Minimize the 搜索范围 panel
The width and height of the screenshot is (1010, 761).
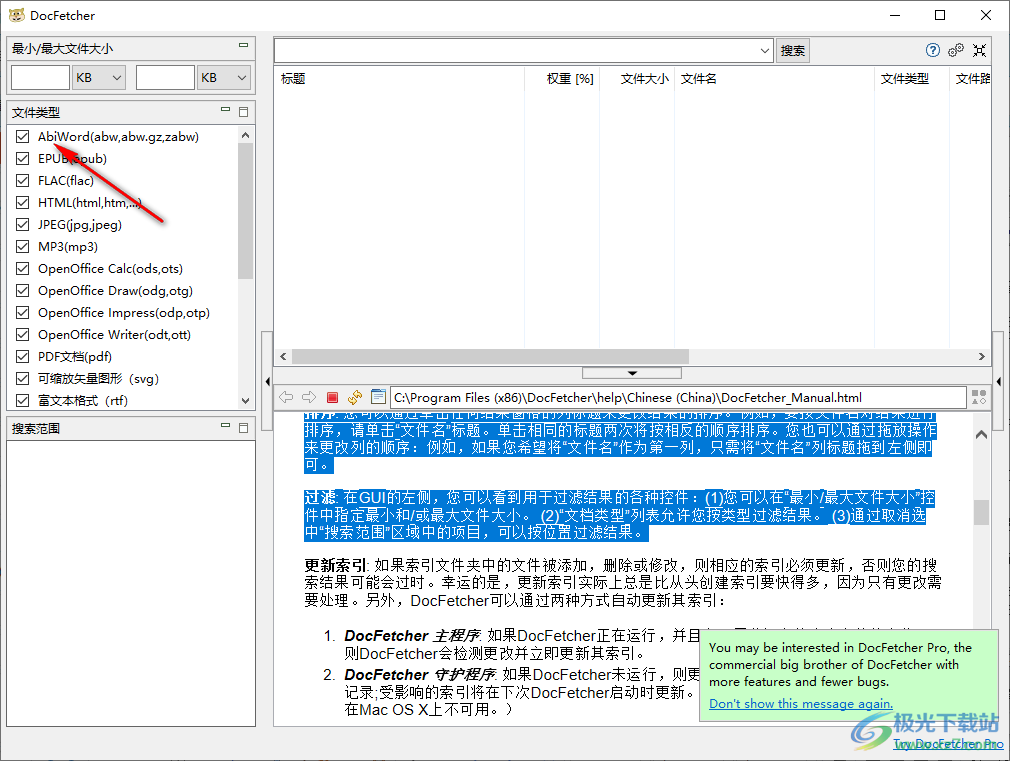pos(225,425)
